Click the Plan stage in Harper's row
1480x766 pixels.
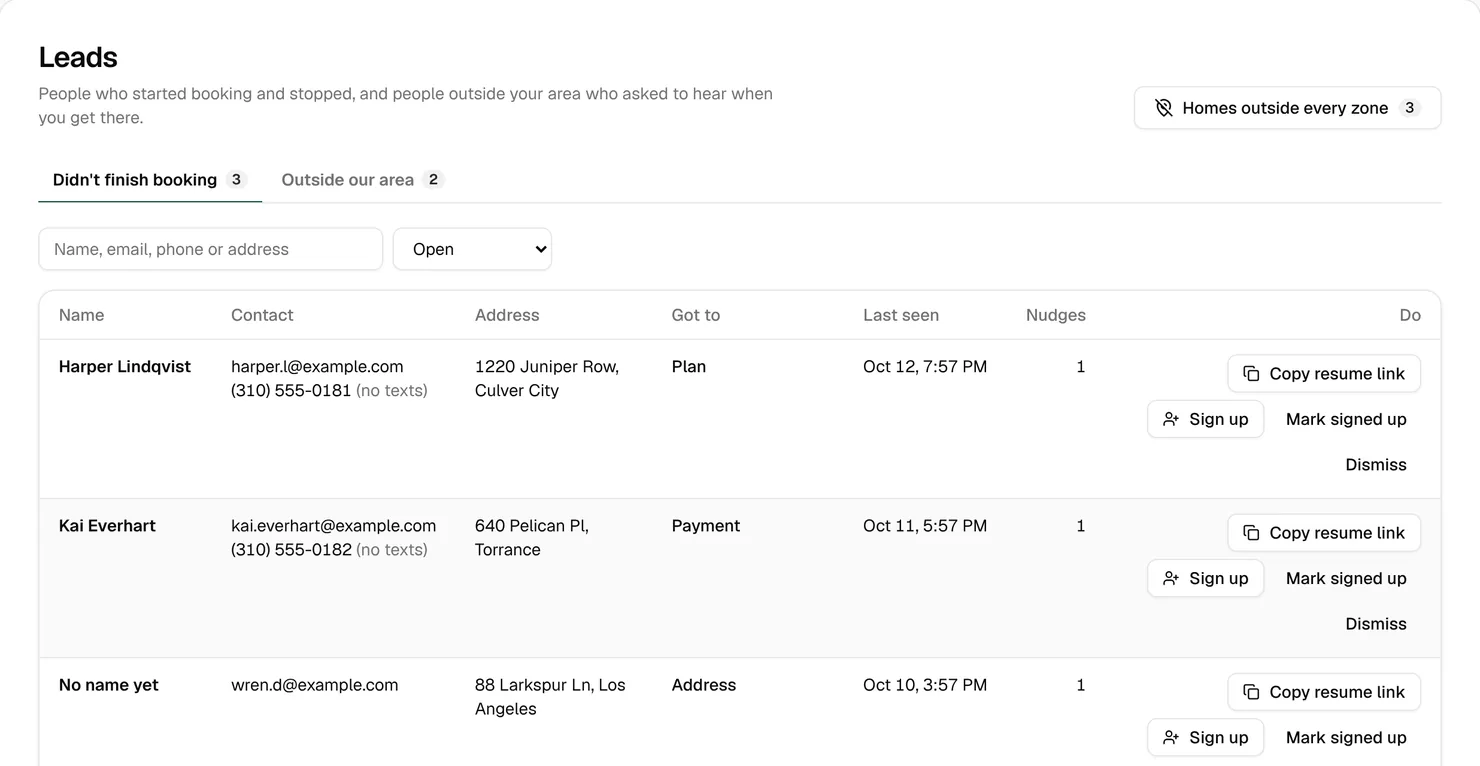pos(689,367)
